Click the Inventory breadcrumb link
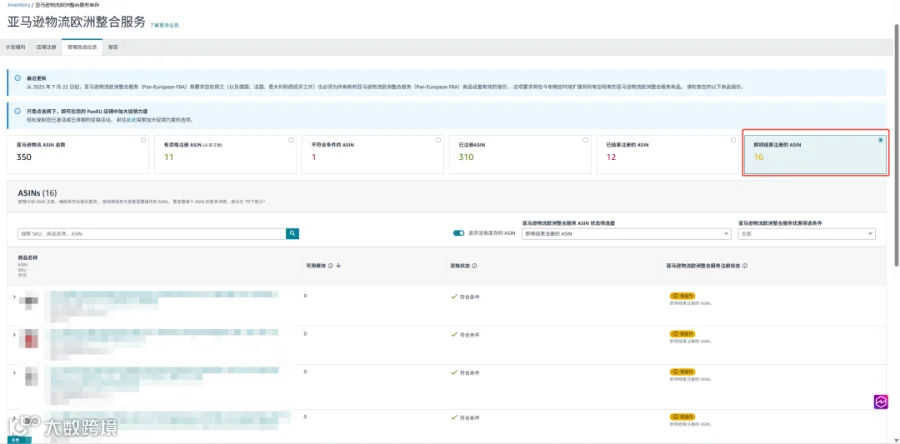Image resolution: width=900 pixels, height=444 pixels. tap(18, 5)
